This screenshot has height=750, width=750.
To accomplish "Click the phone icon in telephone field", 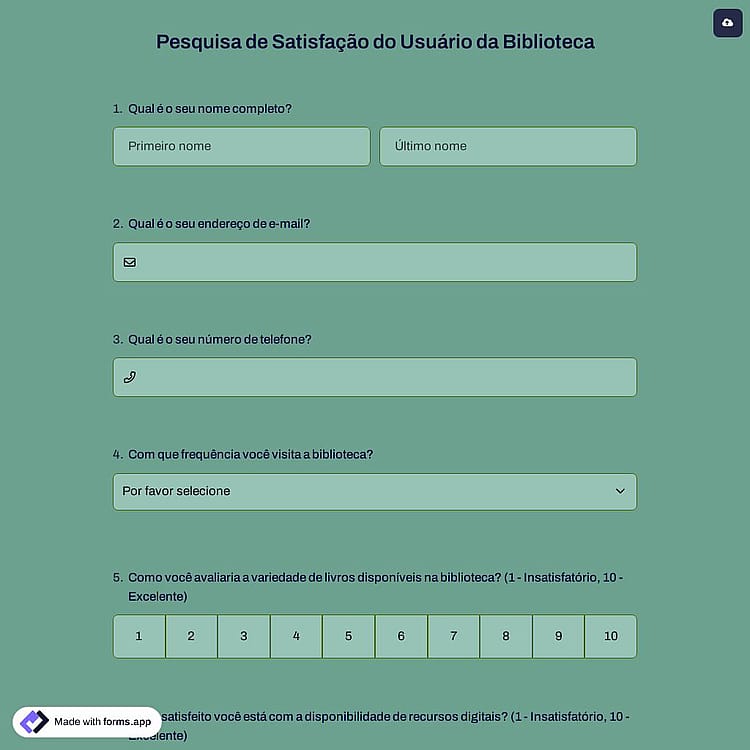I will [x=130, y=377].
